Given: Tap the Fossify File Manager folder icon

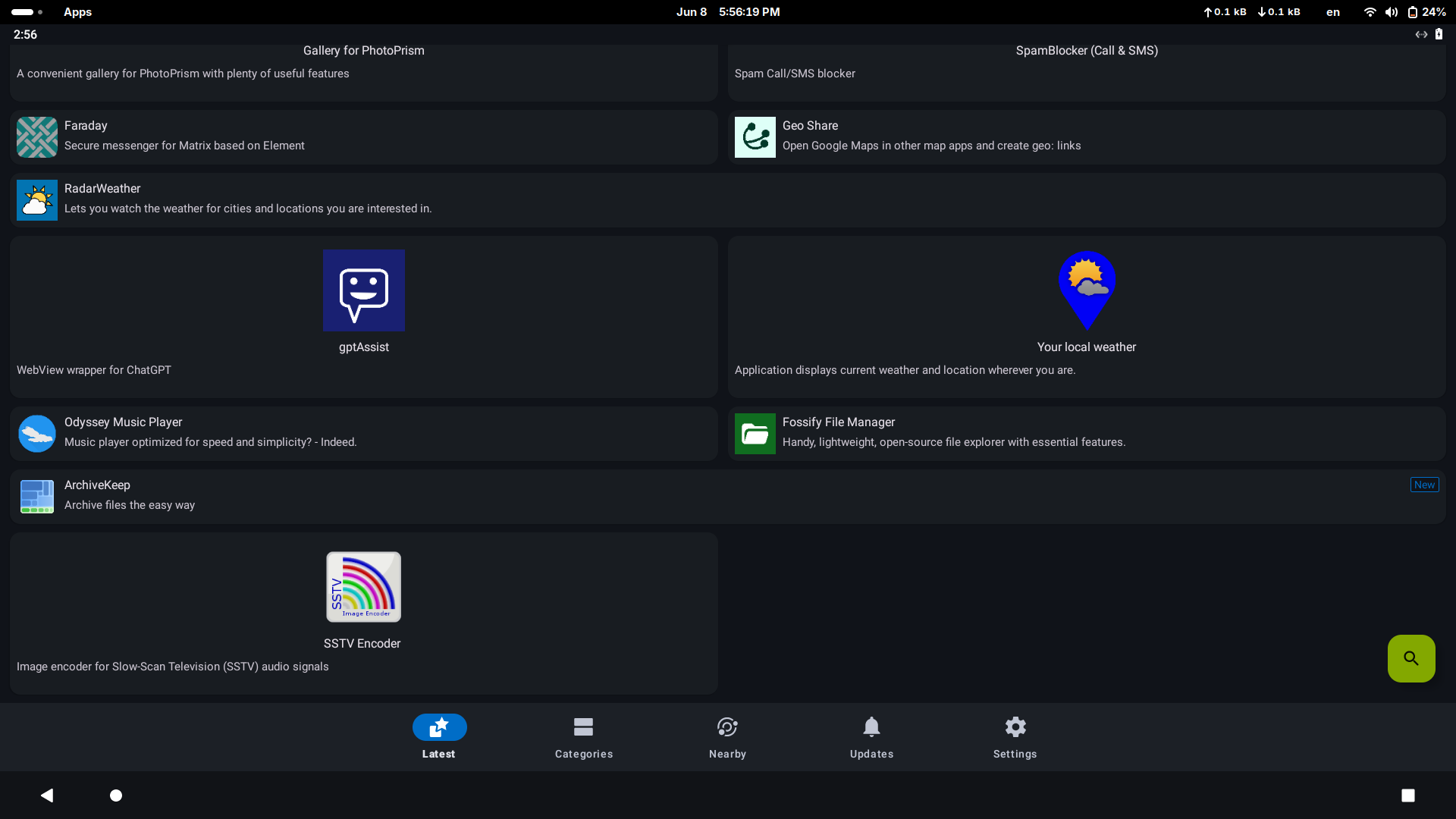Looking at the screenshot, I should (755, 434).
